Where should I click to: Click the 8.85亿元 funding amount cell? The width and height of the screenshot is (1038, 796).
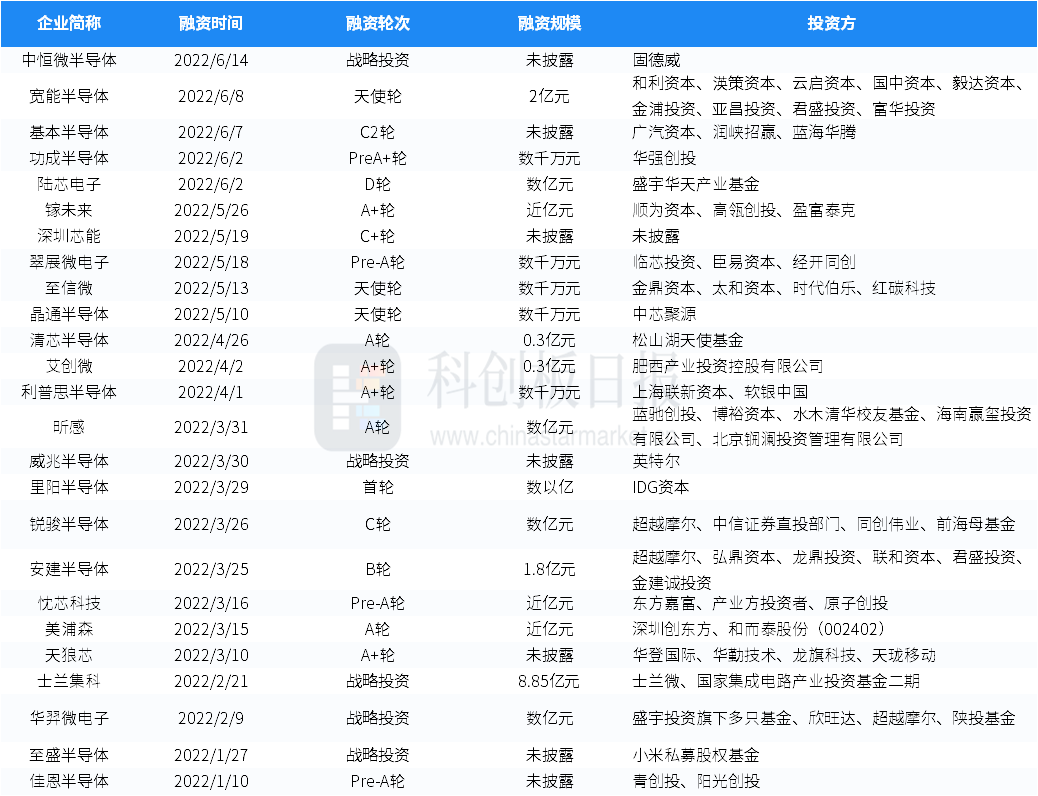(x=549, y=681)
